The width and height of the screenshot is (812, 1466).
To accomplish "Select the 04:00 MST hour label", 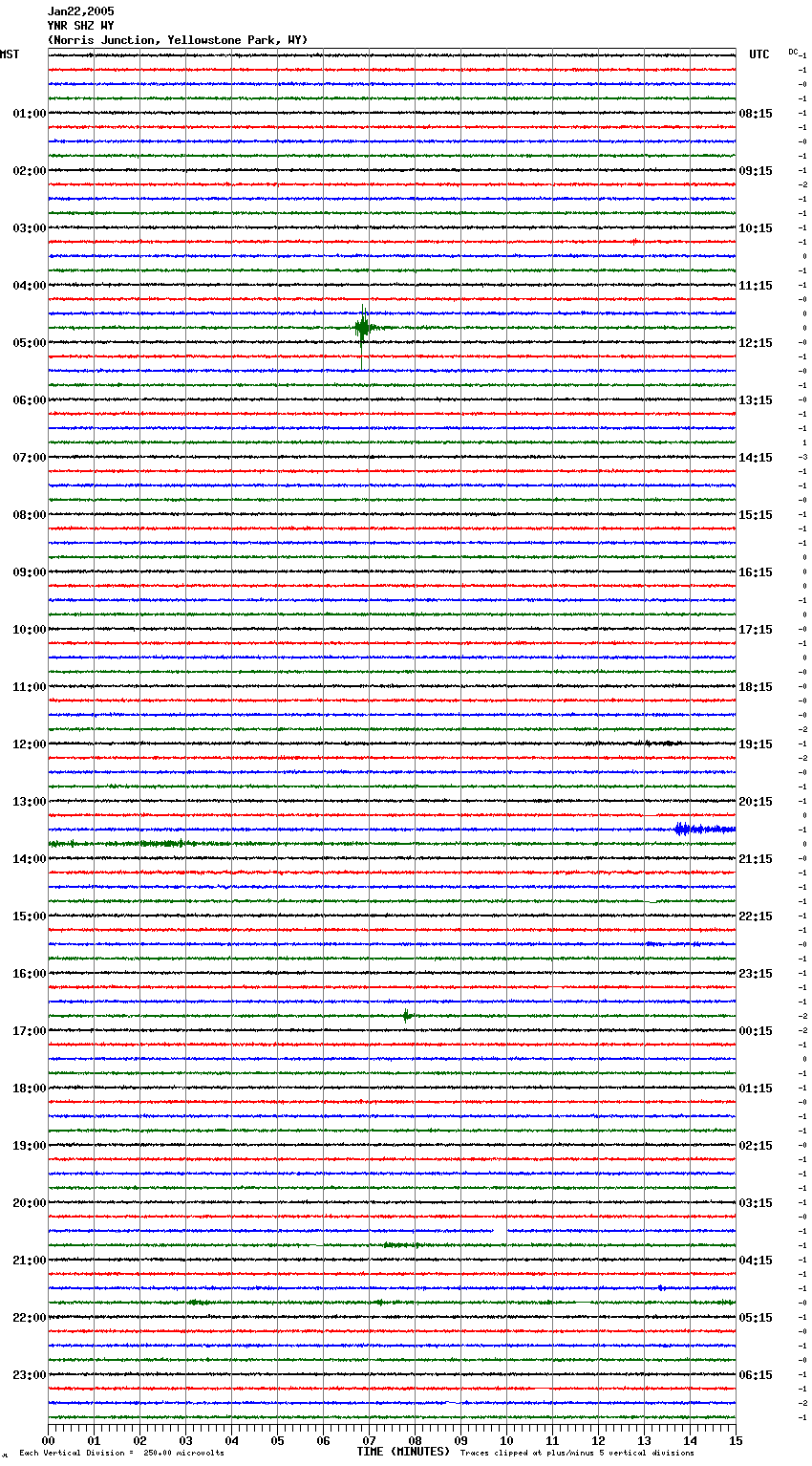I will point(30,286).
